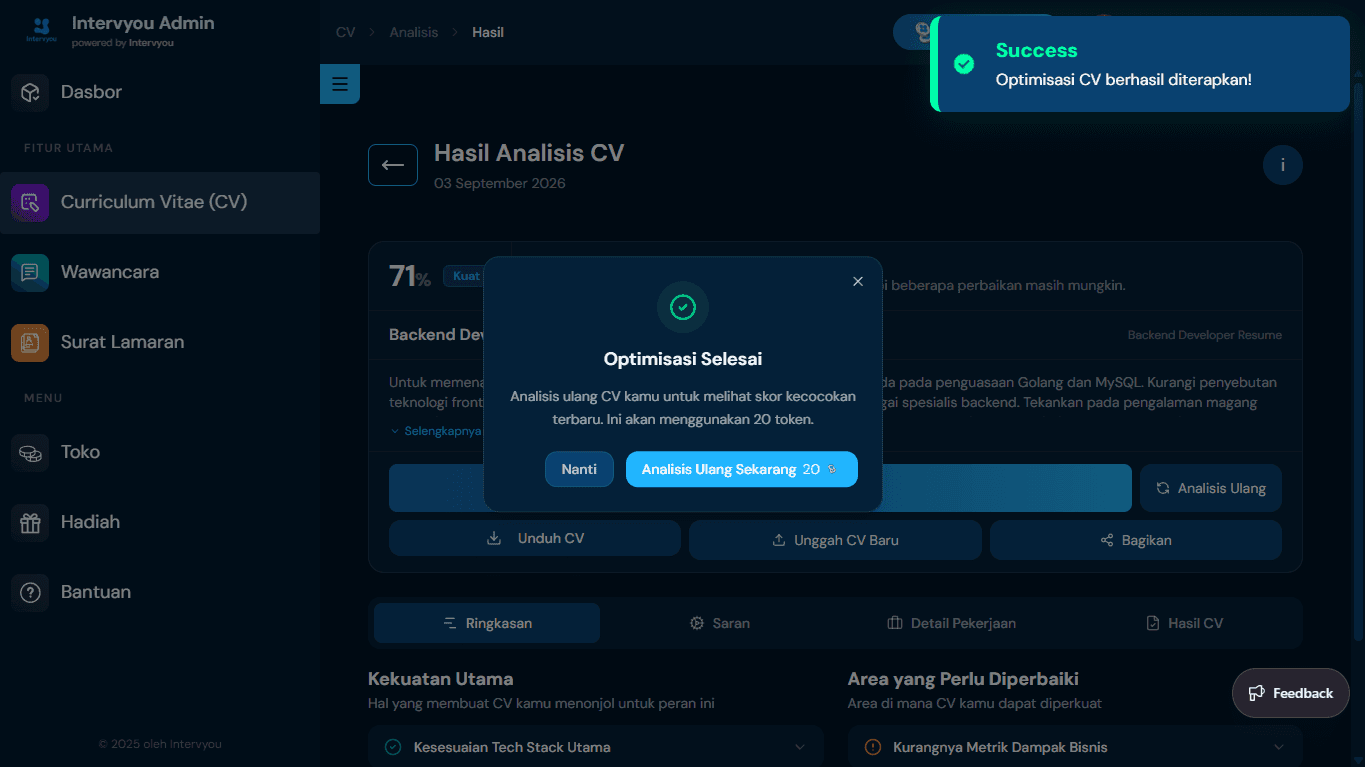Switch to the Ringkasan tab
This screenshot has height=767, width=1365.
click(487, 623)
